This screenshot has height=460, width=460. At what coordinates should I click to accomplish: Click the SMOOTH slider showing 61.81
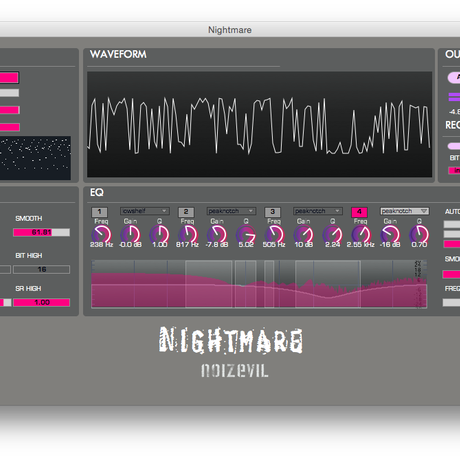tap(42, 232)
